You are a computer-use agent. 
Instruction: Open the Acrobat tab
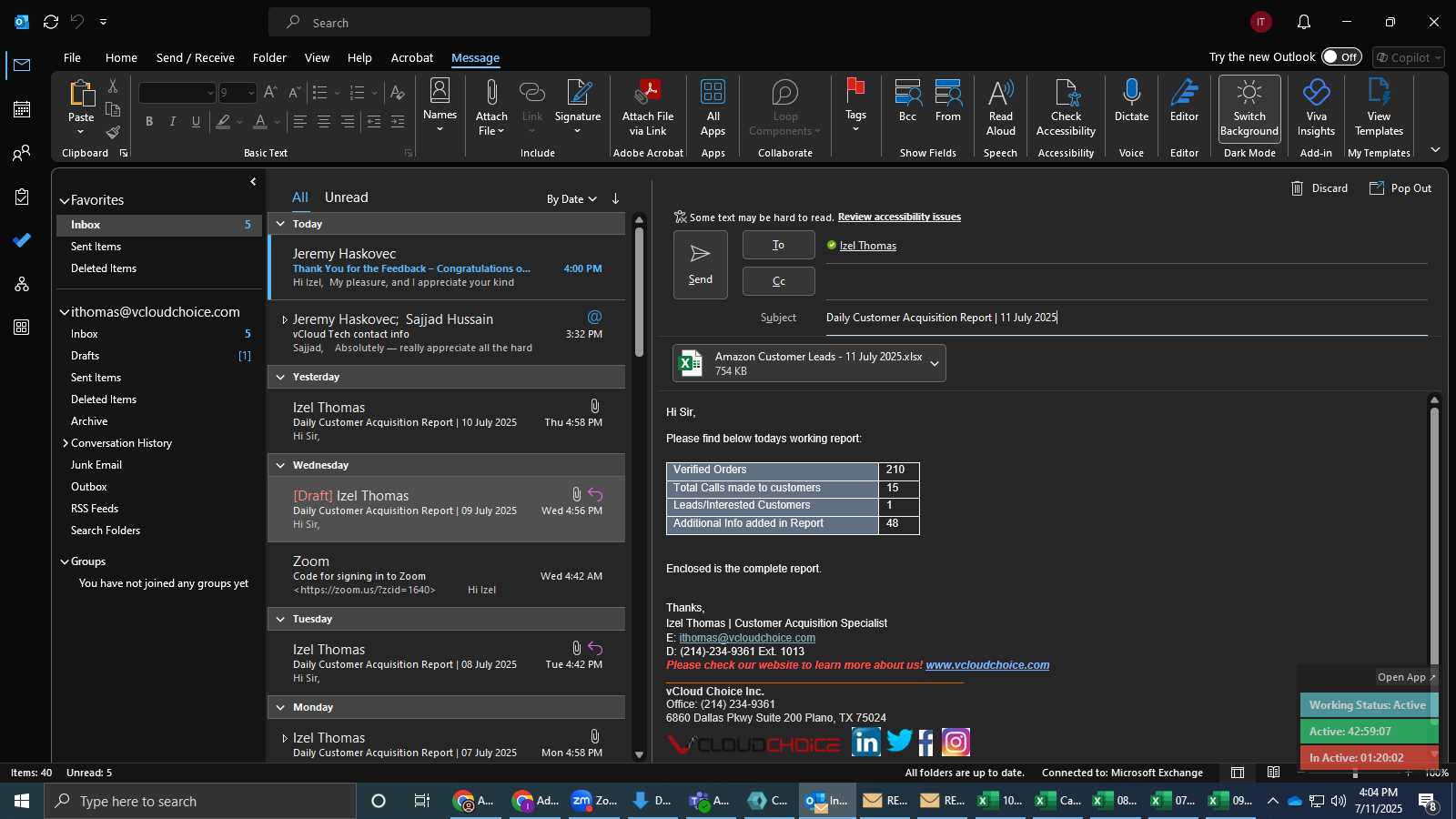coord(411,57)
